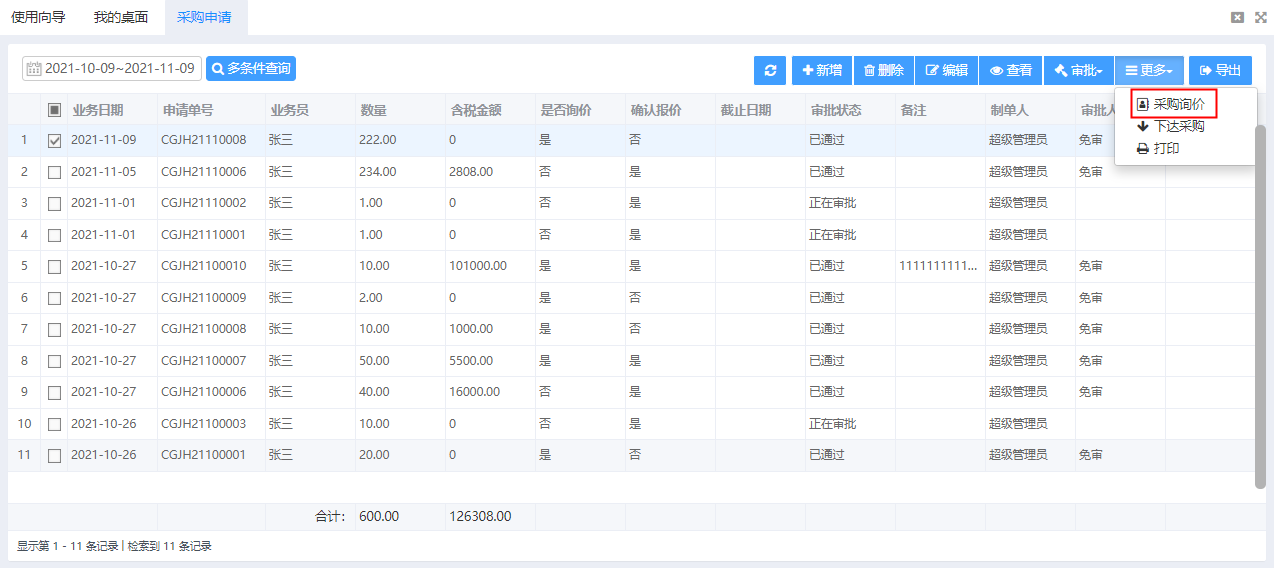Sort by the 申请单号 column header
This screenshot has height=568, width=1274.
tap(211, 110)
